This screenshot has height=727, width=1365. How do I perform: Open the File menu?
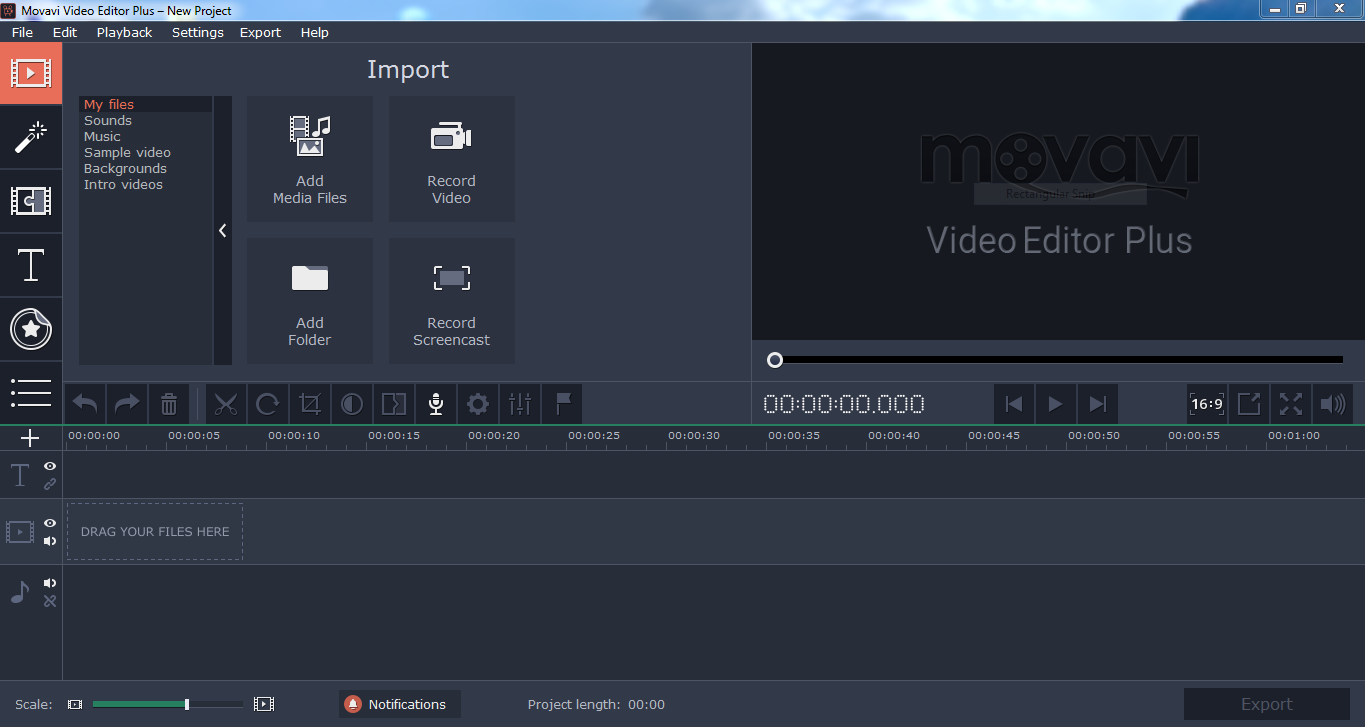[22, 32]
